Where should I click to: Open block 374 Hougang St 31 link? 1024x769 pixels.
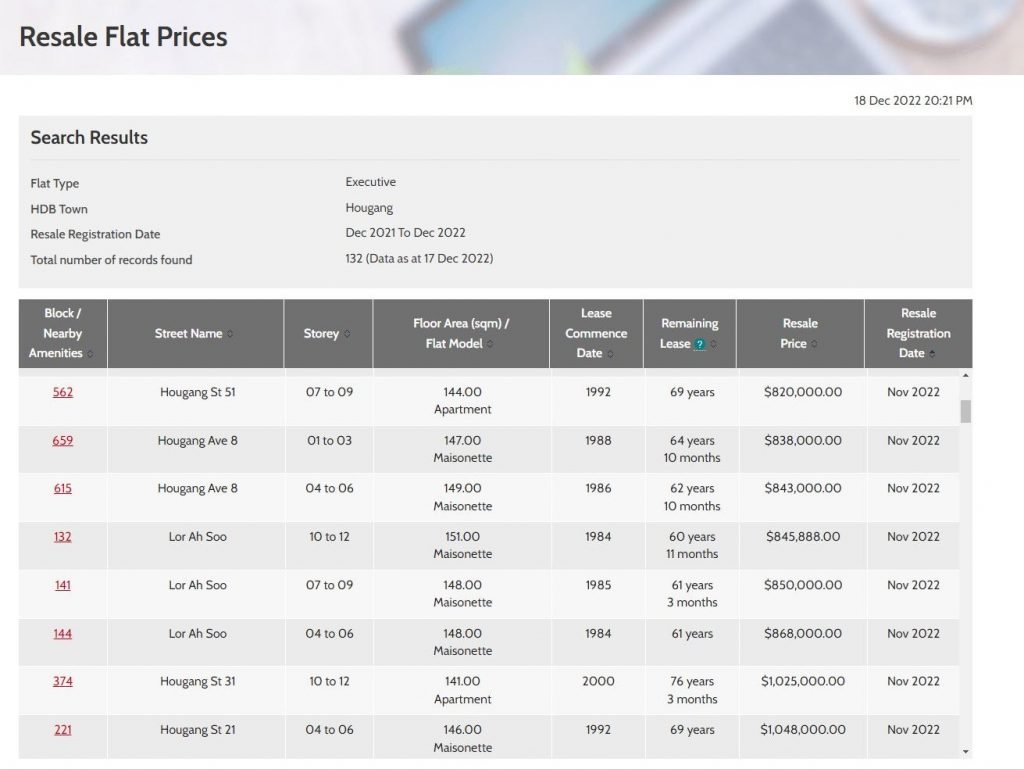63,681
